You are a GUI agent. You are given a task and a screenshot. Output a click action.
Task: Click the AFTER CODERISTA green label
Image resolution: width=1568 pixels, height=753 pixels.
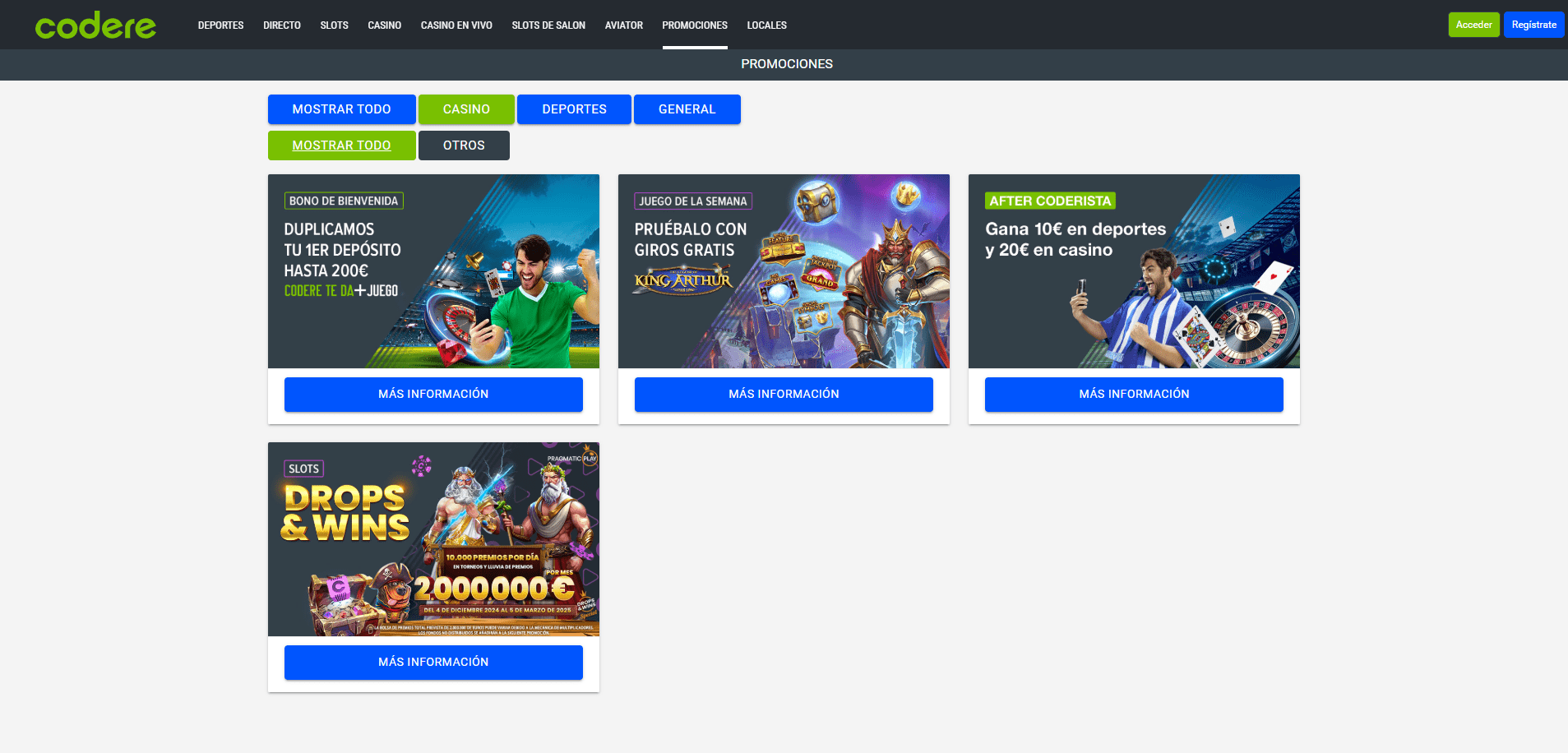tap(1050, 201)
